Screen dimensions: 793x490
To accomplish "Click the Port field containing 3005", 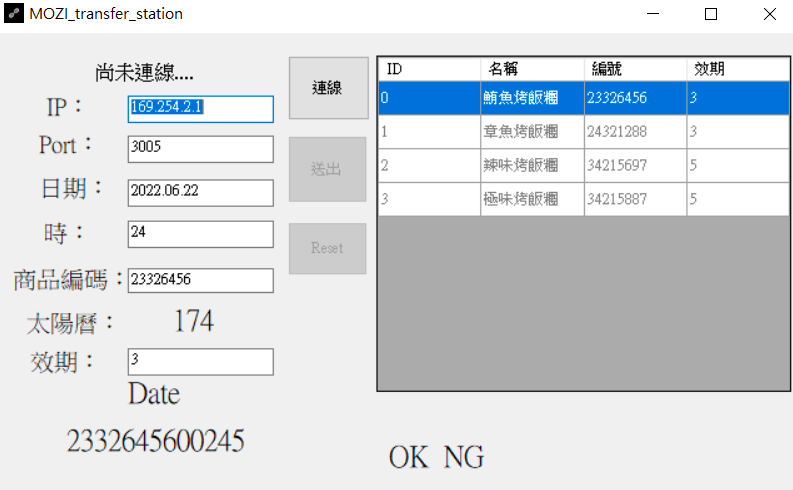I will click(x=201, y=149).
